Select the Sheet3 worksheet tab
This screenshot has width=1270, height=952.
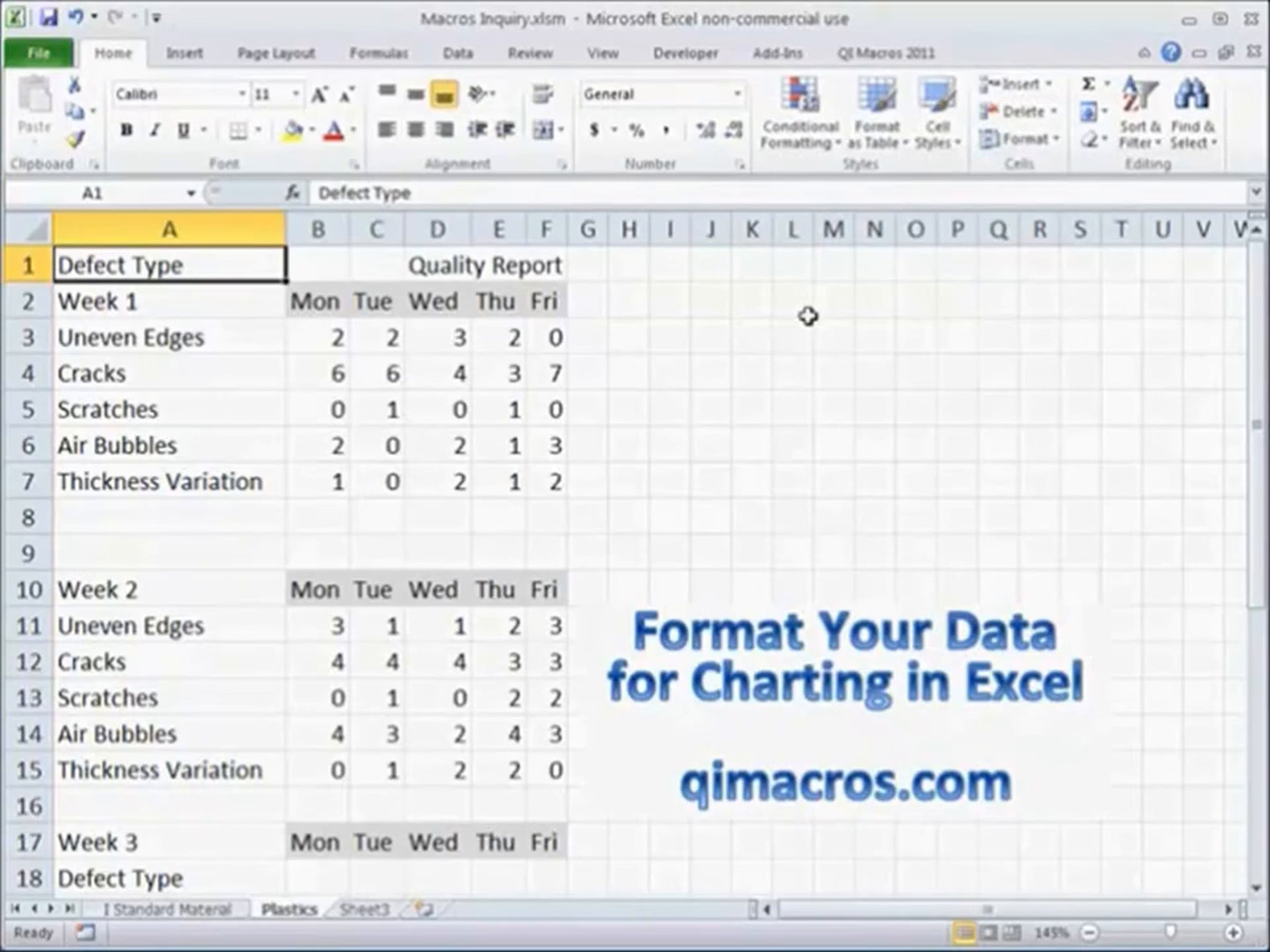coord(364,909)
